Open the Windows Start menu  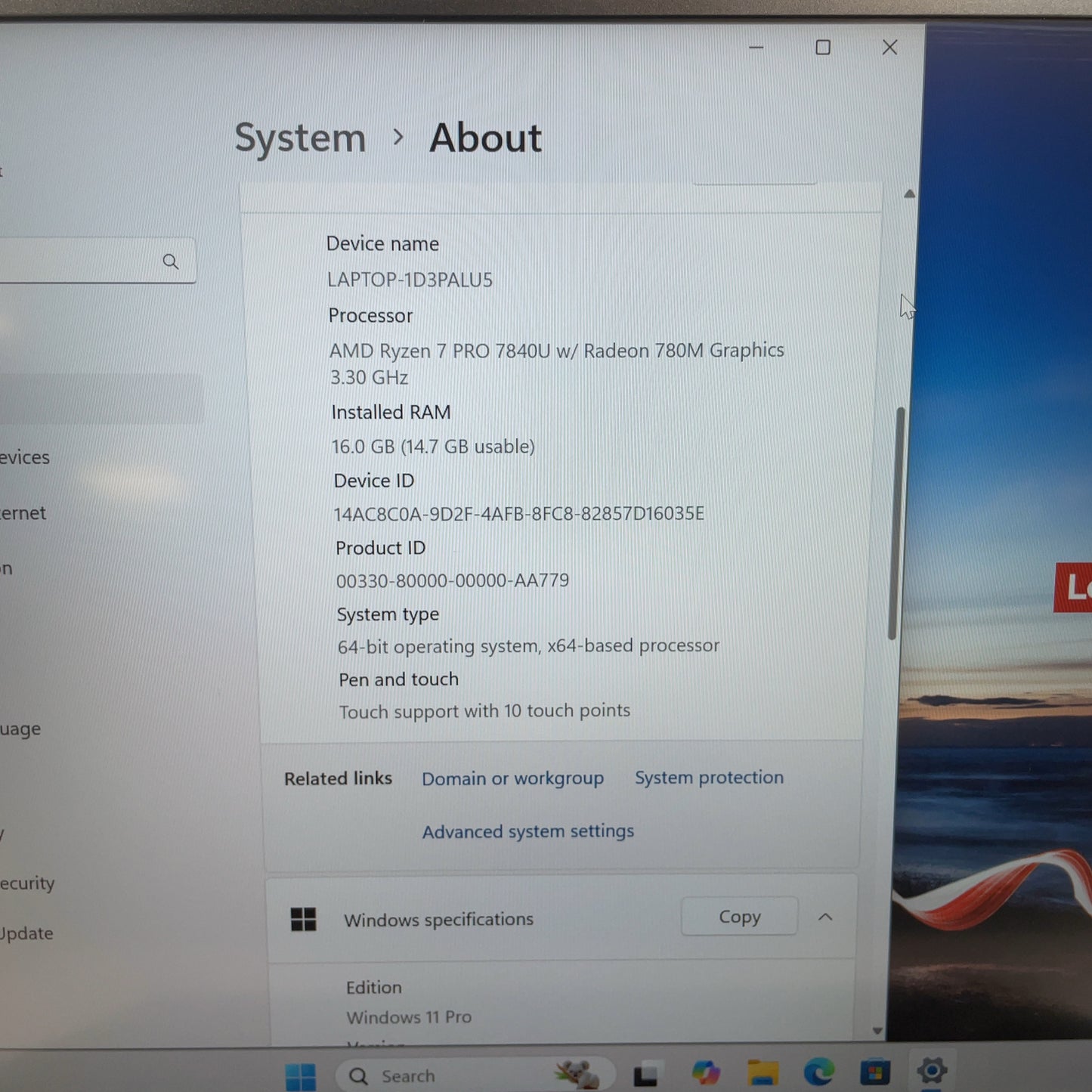(x=301, y=1076)
